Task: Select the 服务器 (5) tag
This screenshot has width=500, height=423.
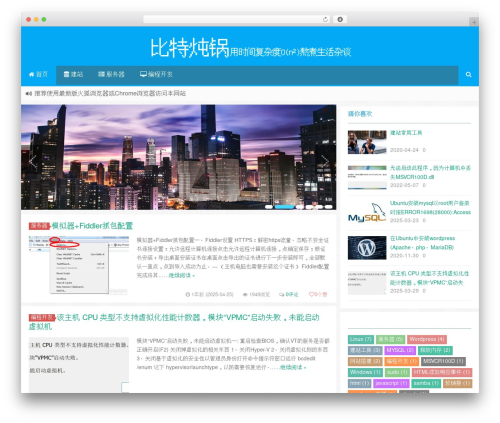Action: click(x=390, y=339)
